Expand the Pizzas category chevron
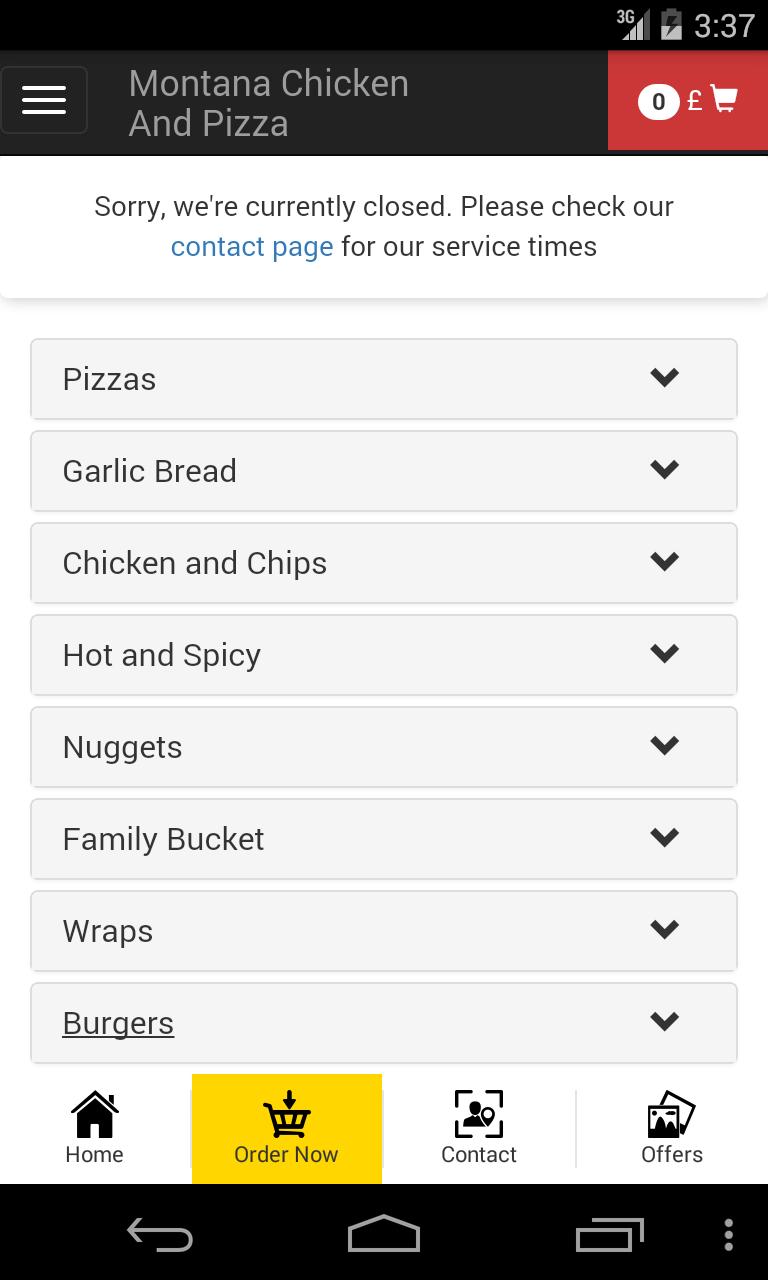This screenshot has width=768, height=1280. pyautogui.click(x=665, y=378)
